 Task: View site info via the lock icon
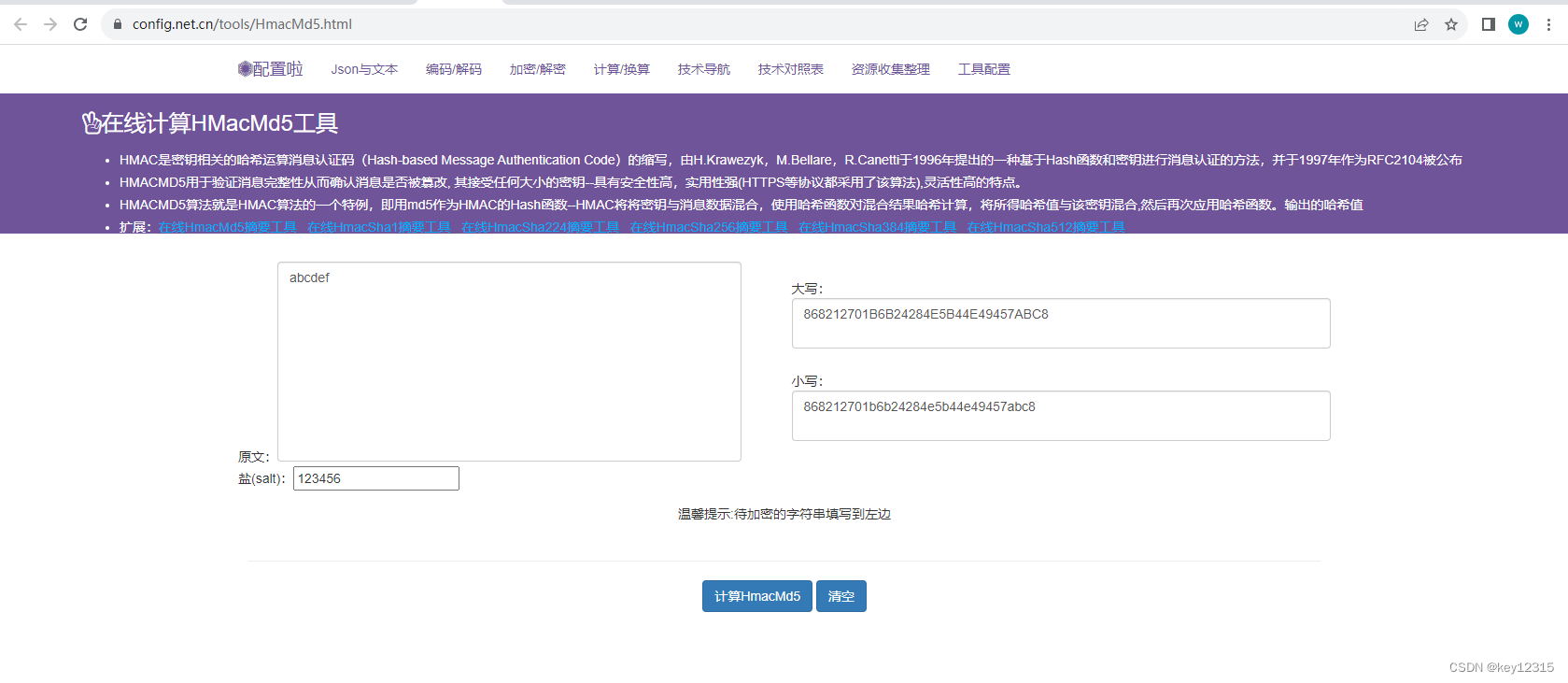[x=118, y=24]
